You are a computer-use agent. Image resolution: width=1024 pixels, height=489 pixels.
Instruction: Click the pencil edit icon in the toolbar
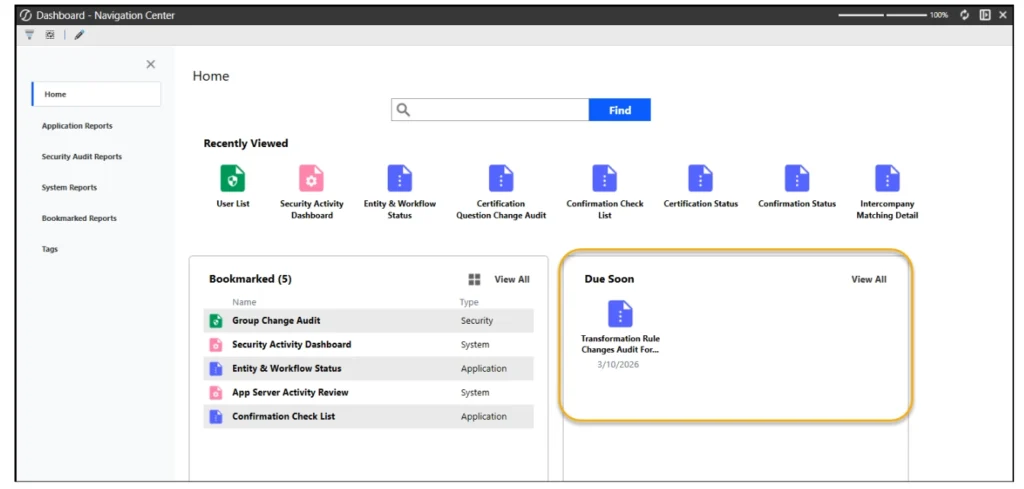click(x=79, y=34)
